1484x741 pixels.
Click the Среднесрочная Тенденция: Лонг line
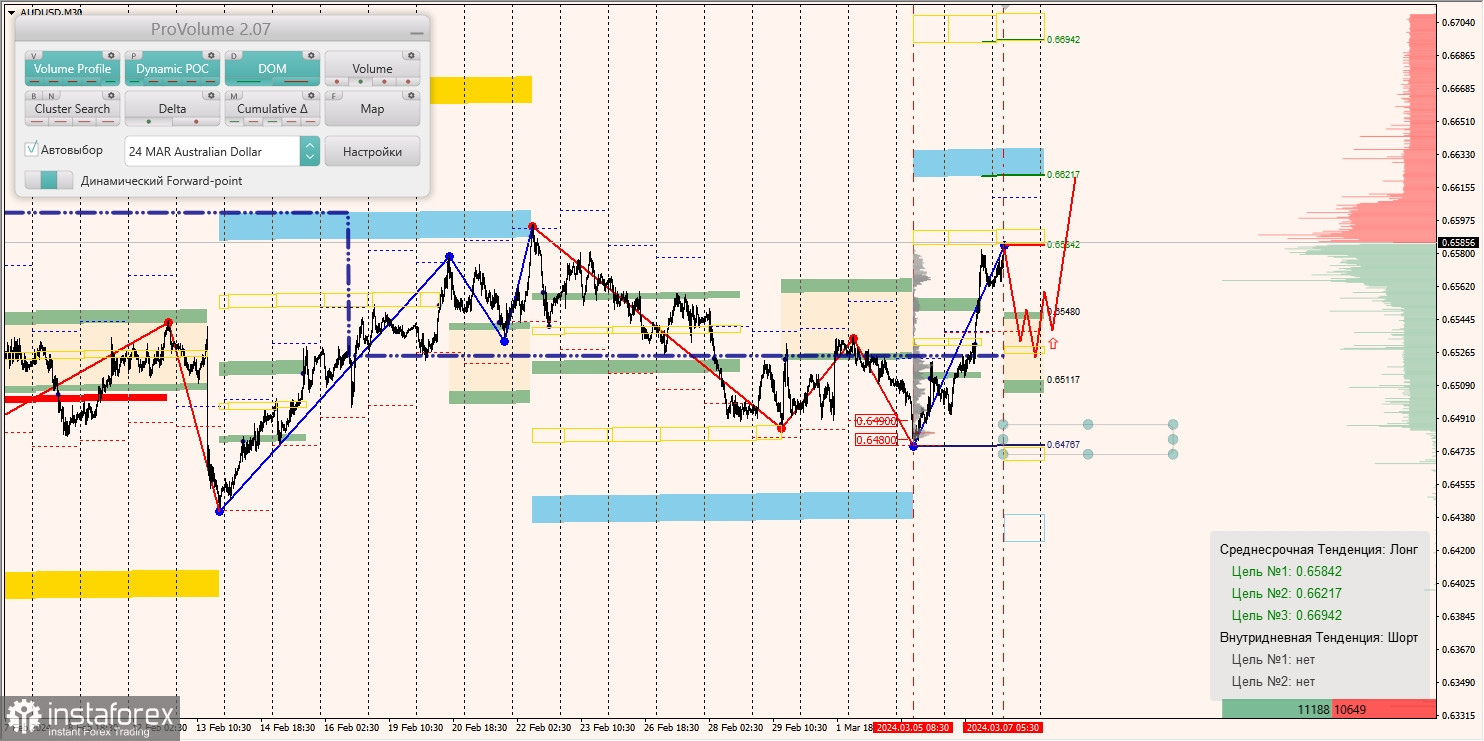coord(1317,550)
